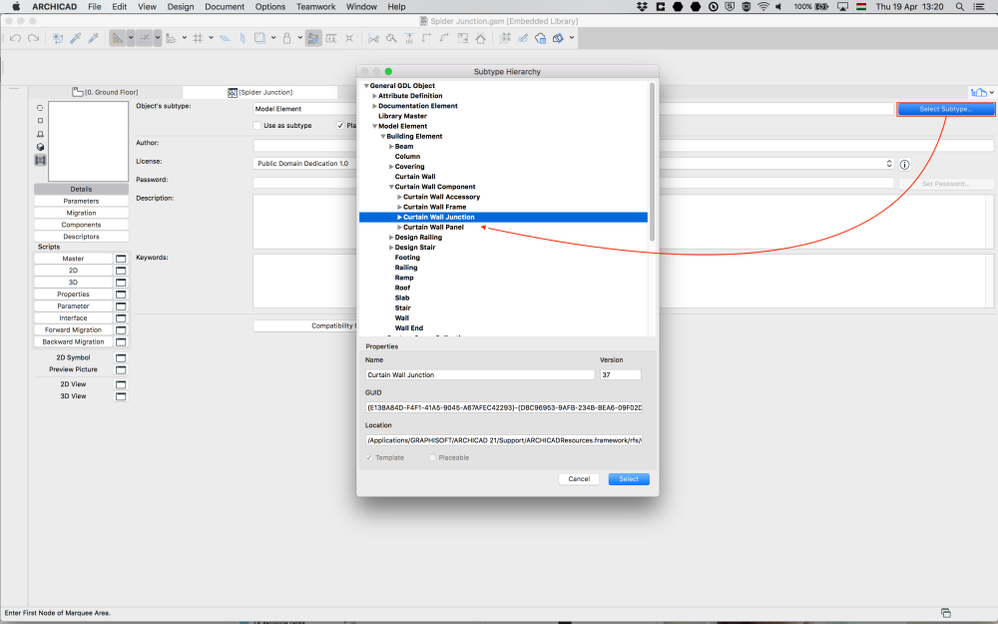The height and width of the screenshot is (624, 998).
Task: Open the new window icon for Forward Migration
Action: [x=121, y=330]
